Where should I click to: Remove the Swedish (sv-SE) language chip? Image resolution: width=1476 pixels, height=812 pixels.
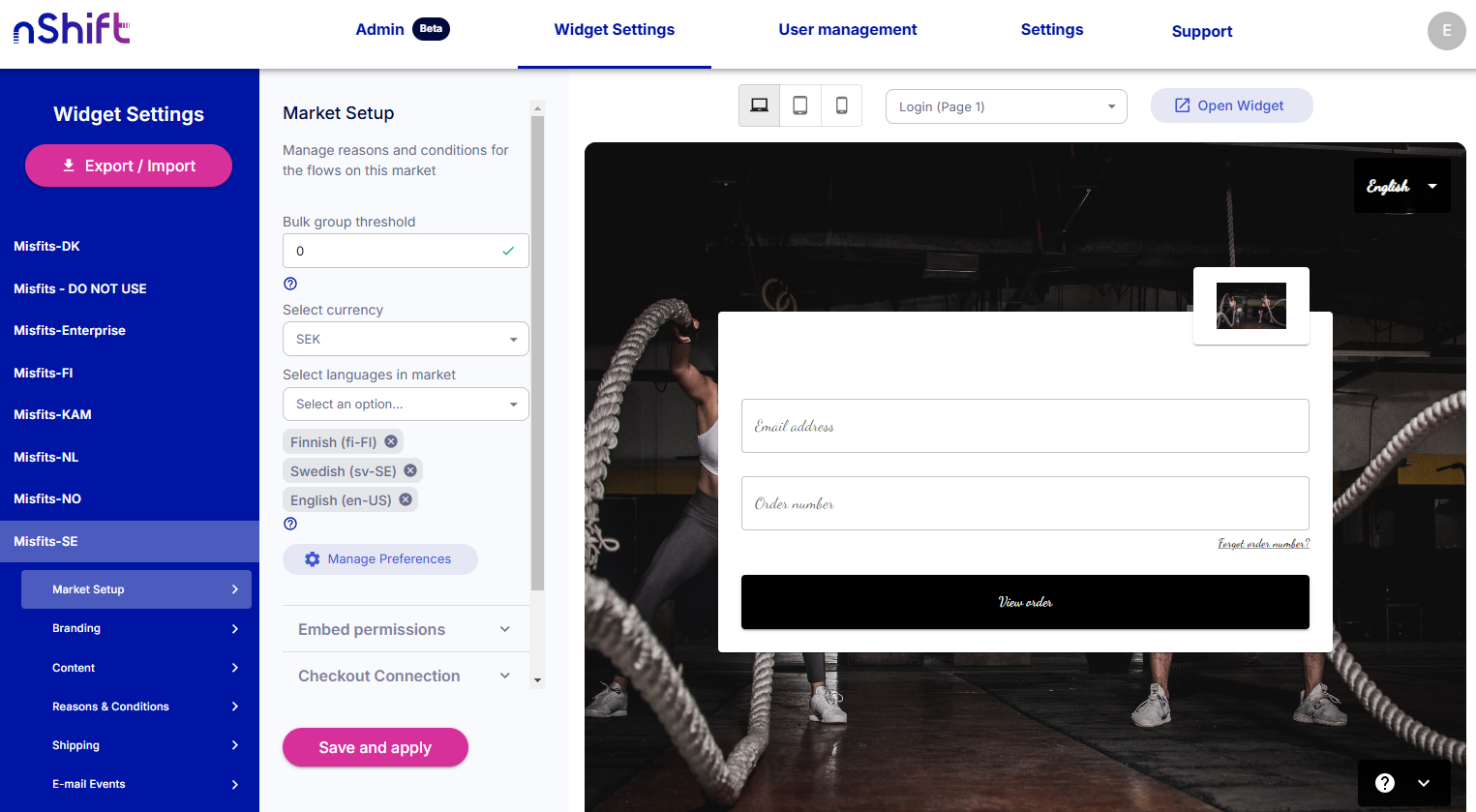pos(410,470)
